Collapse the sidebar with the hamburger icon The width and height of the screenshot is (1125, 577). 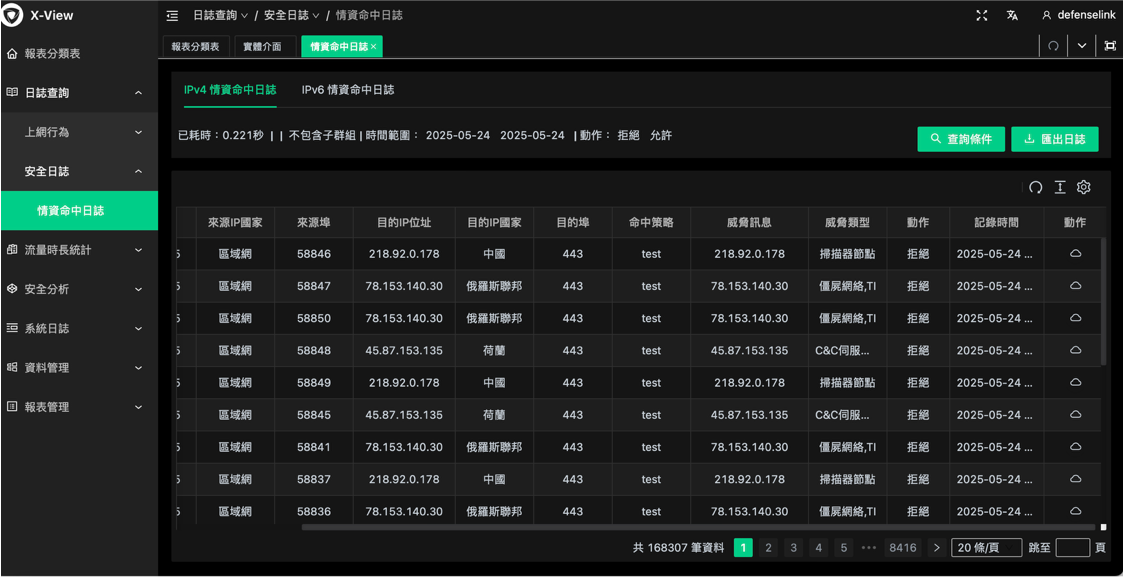coord(172,16)
